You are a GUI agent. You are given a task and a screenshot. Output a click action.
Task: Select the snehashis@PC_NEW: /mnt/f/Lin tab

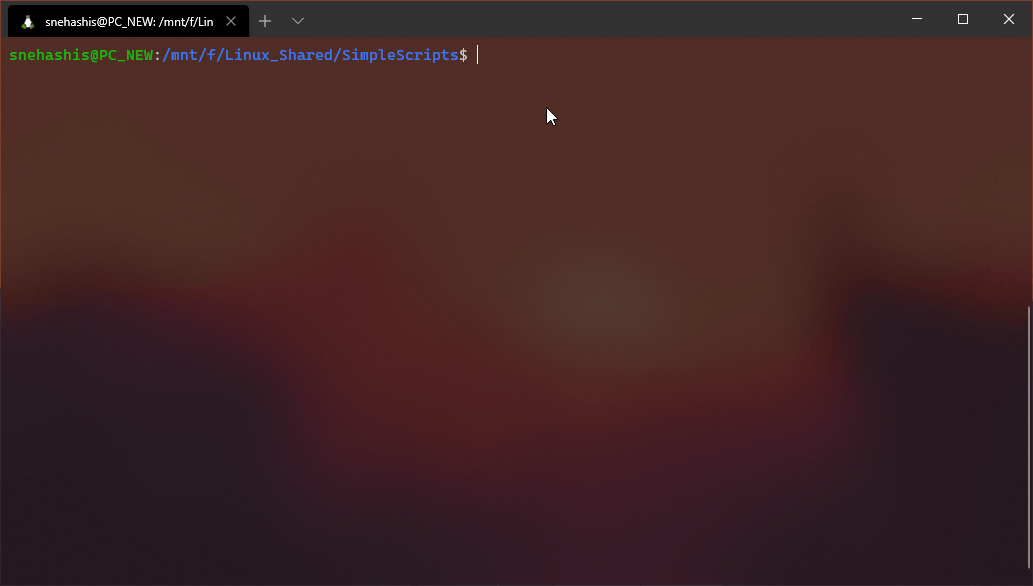point(128,21)
